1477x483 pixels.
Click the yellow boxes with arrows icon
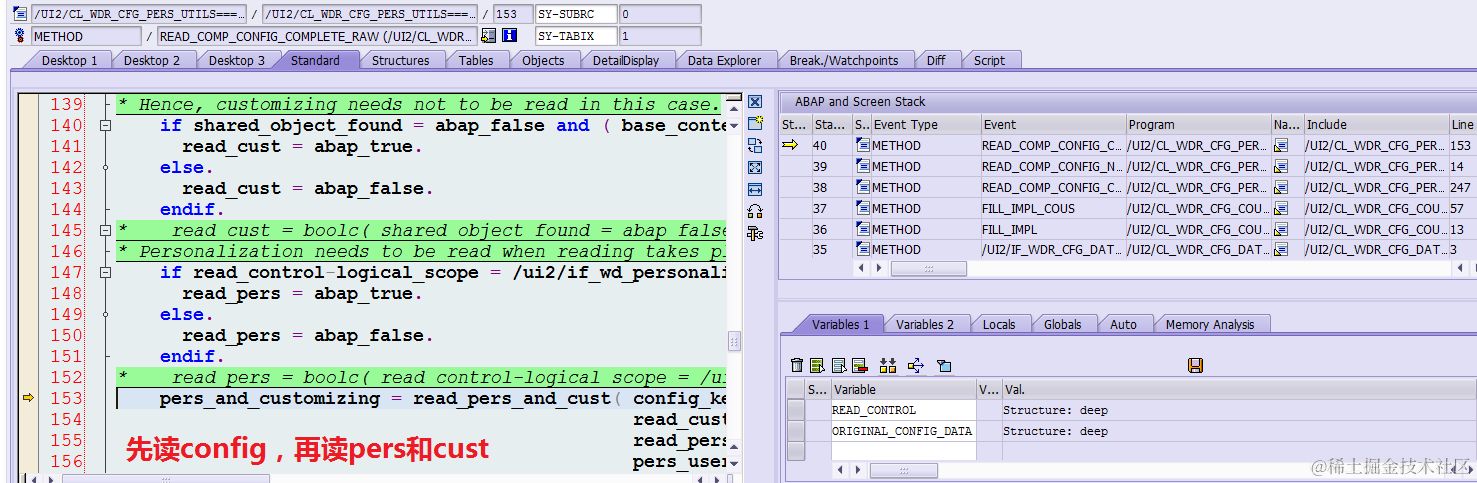(888, 366)
